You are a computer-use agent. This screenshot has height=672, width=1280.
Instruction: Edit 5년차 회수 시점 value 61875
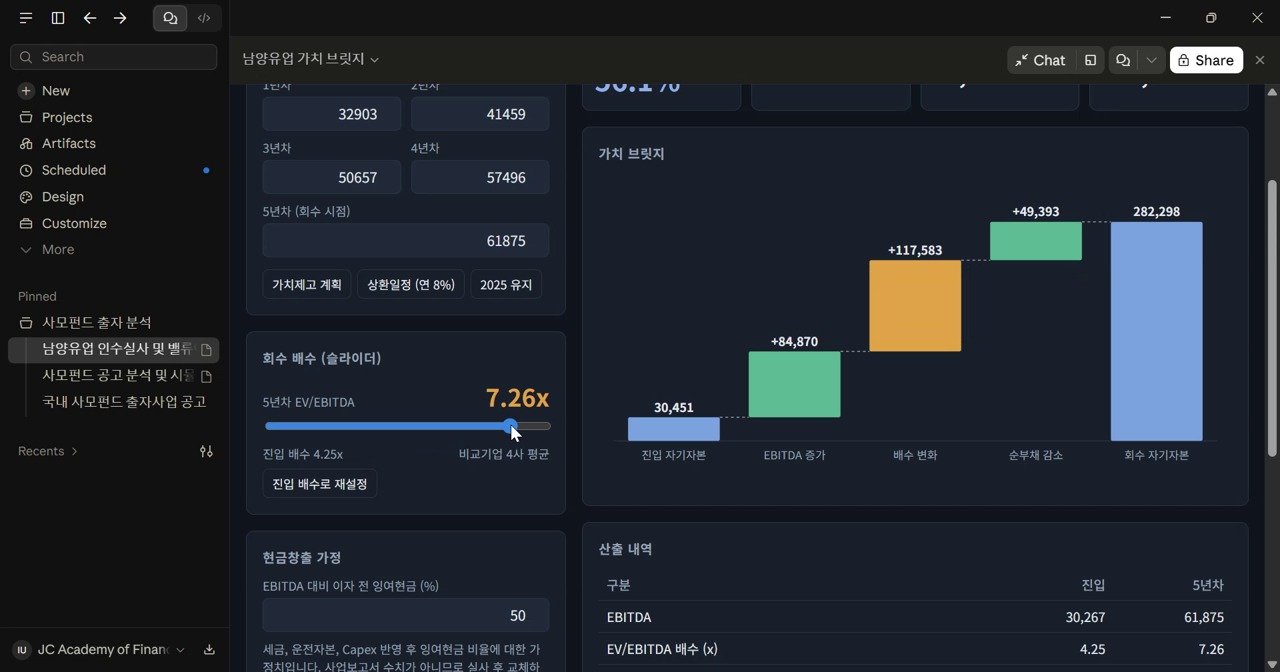click(x=406, y=241)
